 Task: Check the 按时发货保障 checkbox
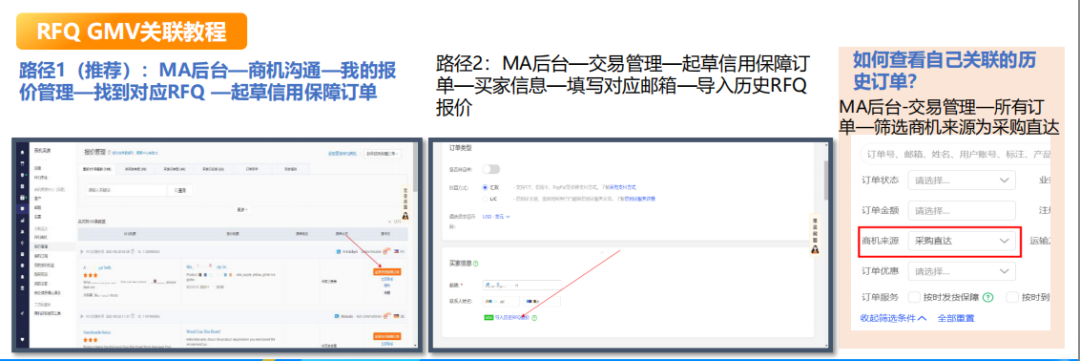tap(915, 298)
